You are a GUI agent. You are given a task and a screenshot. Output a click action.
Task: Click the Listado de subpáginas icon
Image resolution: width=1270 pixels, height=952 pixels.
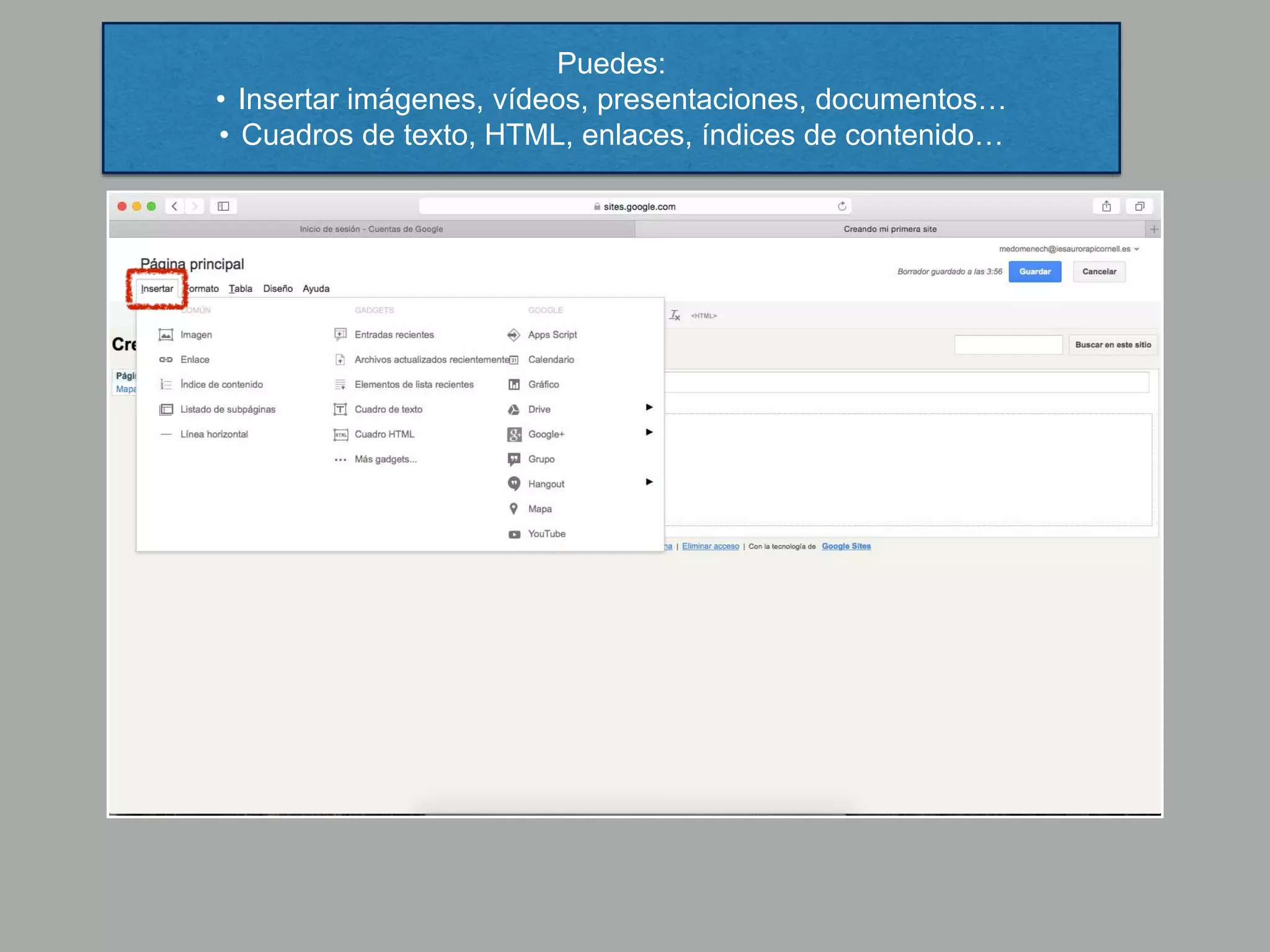tap(166, 410)
